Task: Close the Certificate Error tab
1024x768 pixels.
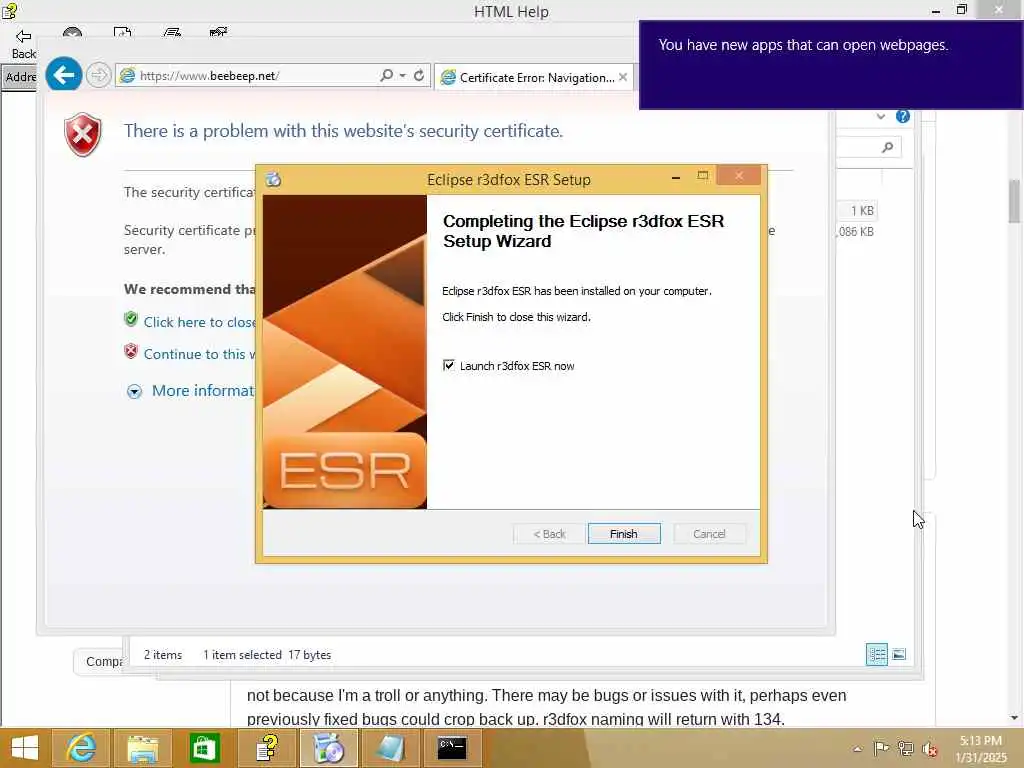Action: pyautogui.click(x=623, y=77)
